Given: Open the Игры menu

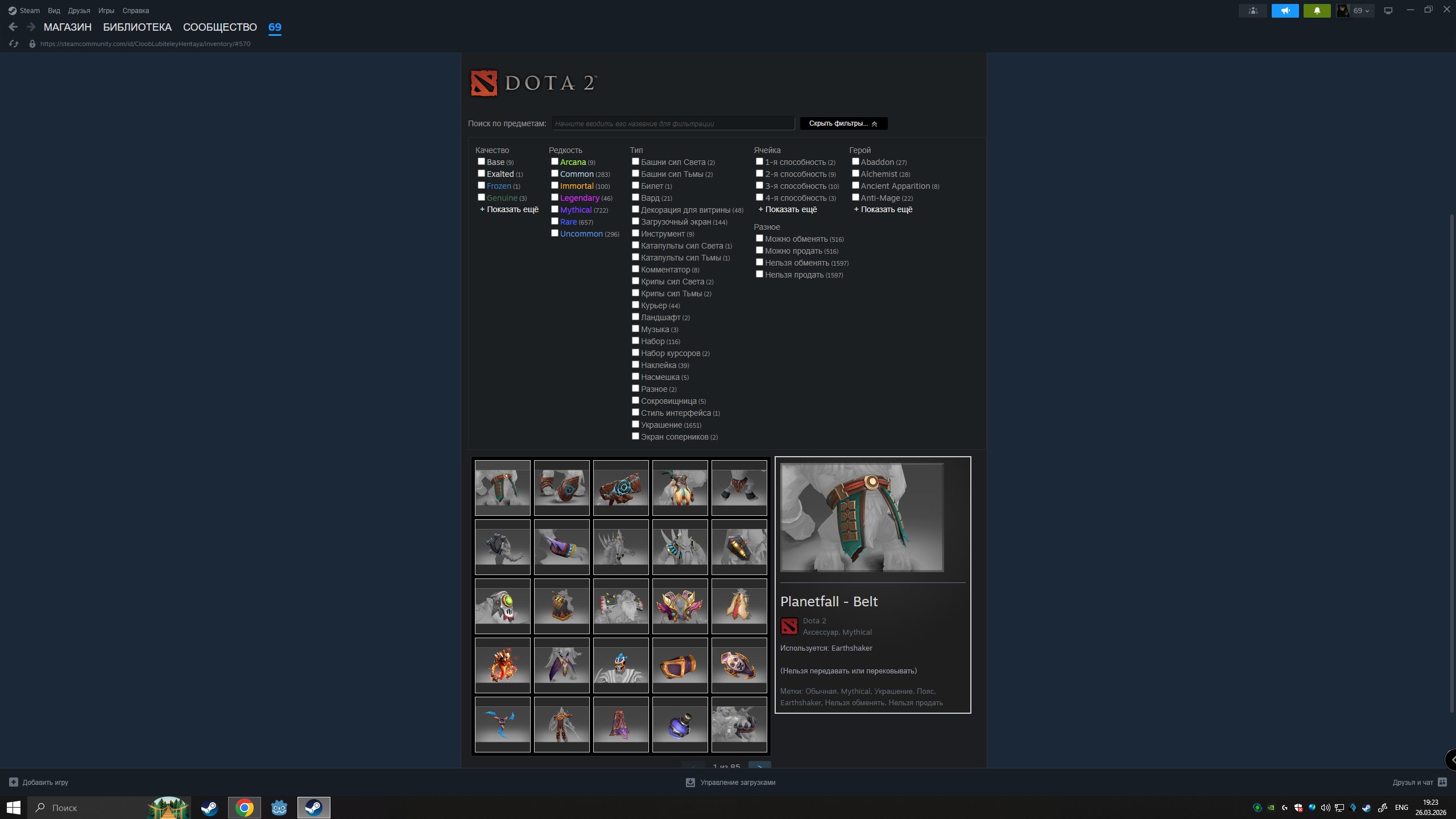Looking at the screenshot, I should click(x=106, y=10).
